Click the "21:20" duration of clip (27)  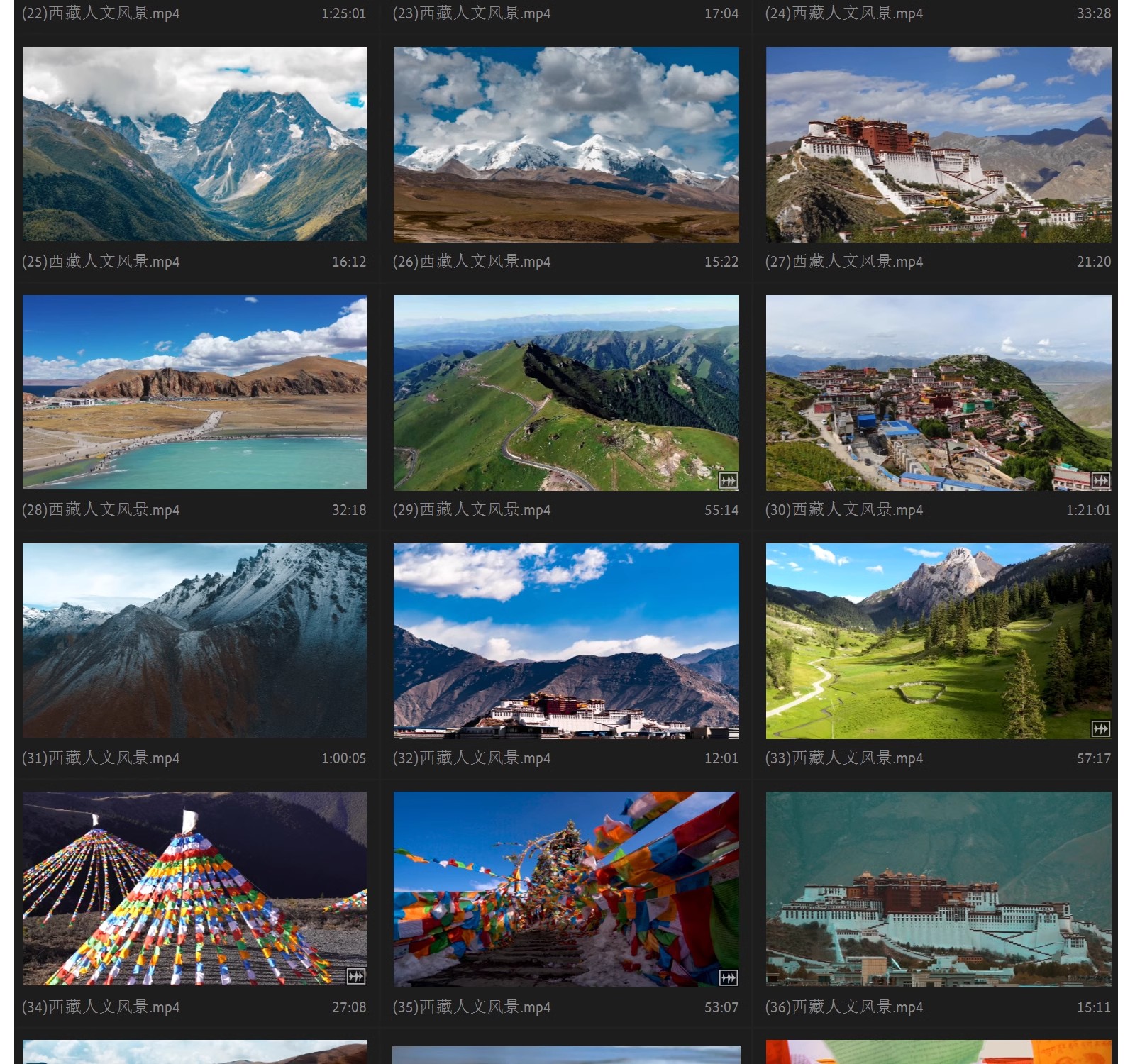[1094, 262]
